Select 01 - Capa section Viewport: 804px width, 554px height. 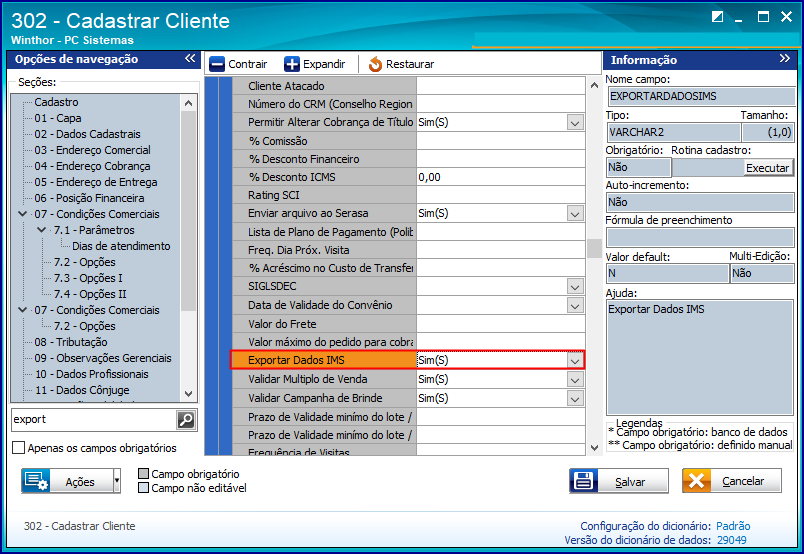click(x=58, y=118)
